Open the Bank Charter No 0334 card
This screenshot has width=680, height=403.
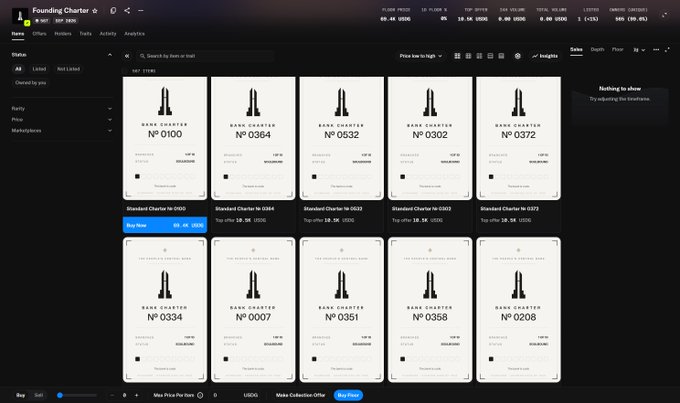tap(165, 310)
